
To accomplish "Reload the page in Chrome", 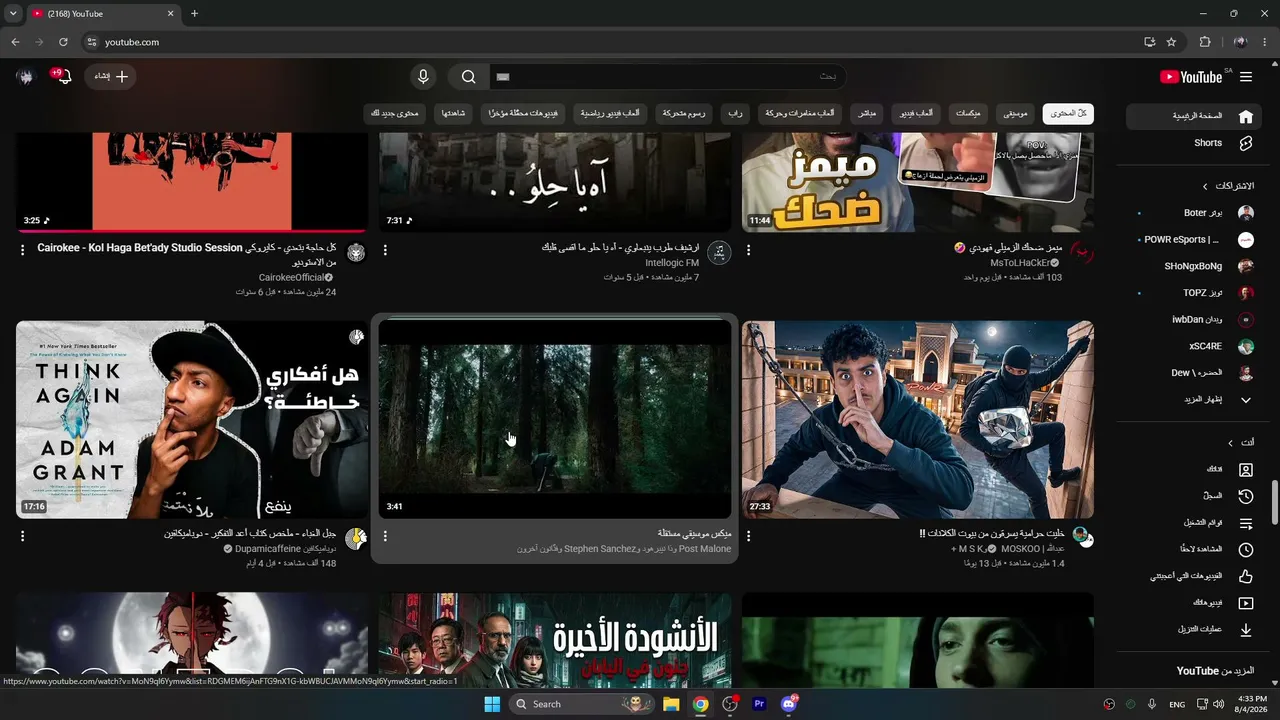I will click(63, 42).
